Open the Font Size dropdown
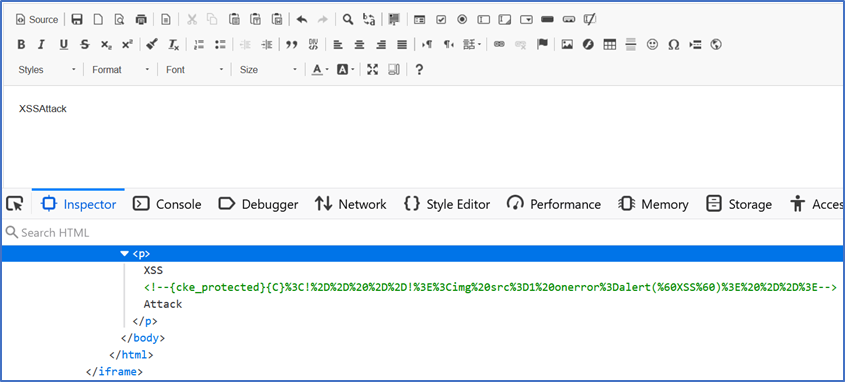The image size is (845, 382). tap(268, 70)
